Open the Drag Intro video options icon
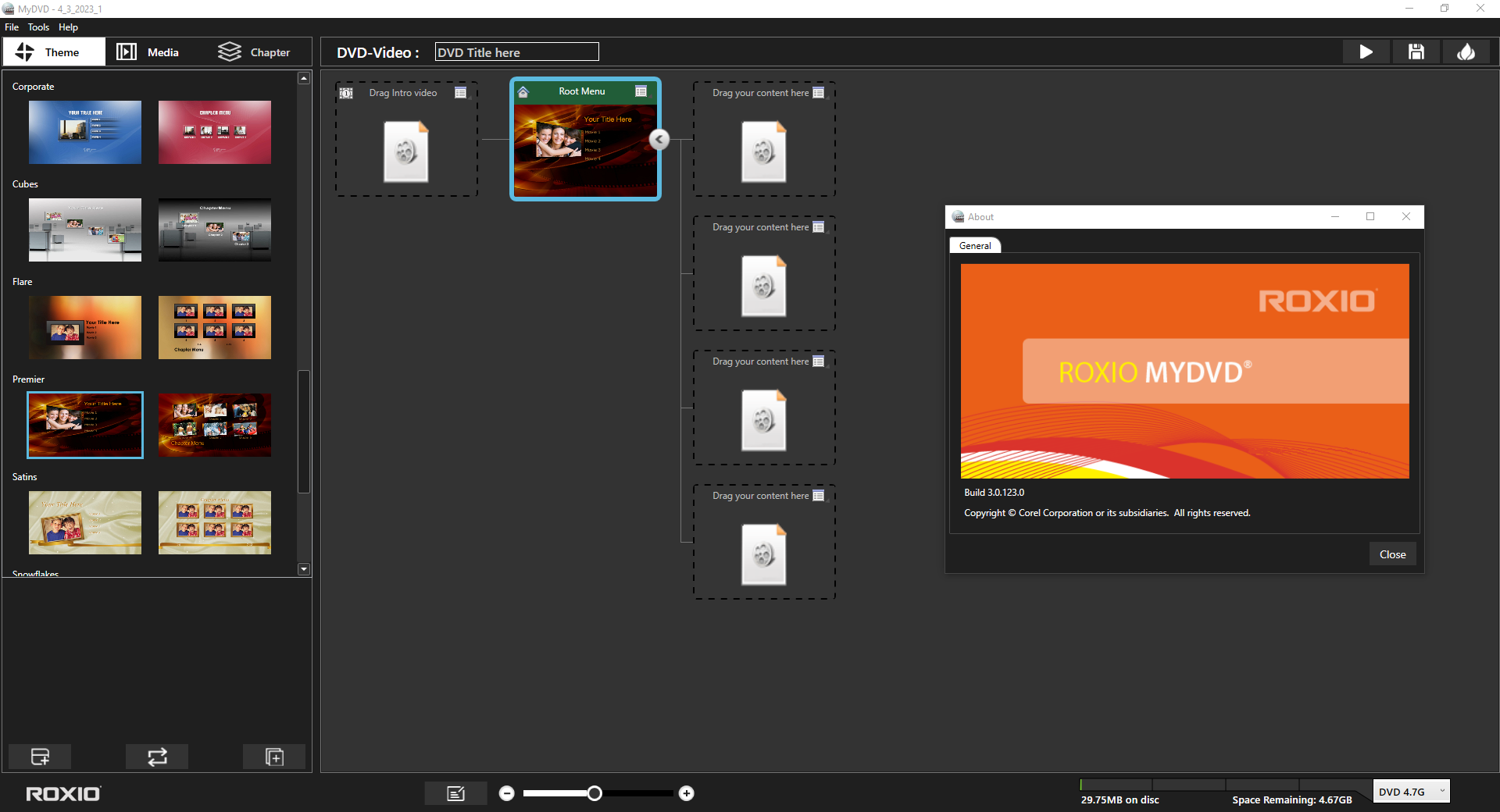This screenshot has width=1500, height=812. (x=461, y=93)
